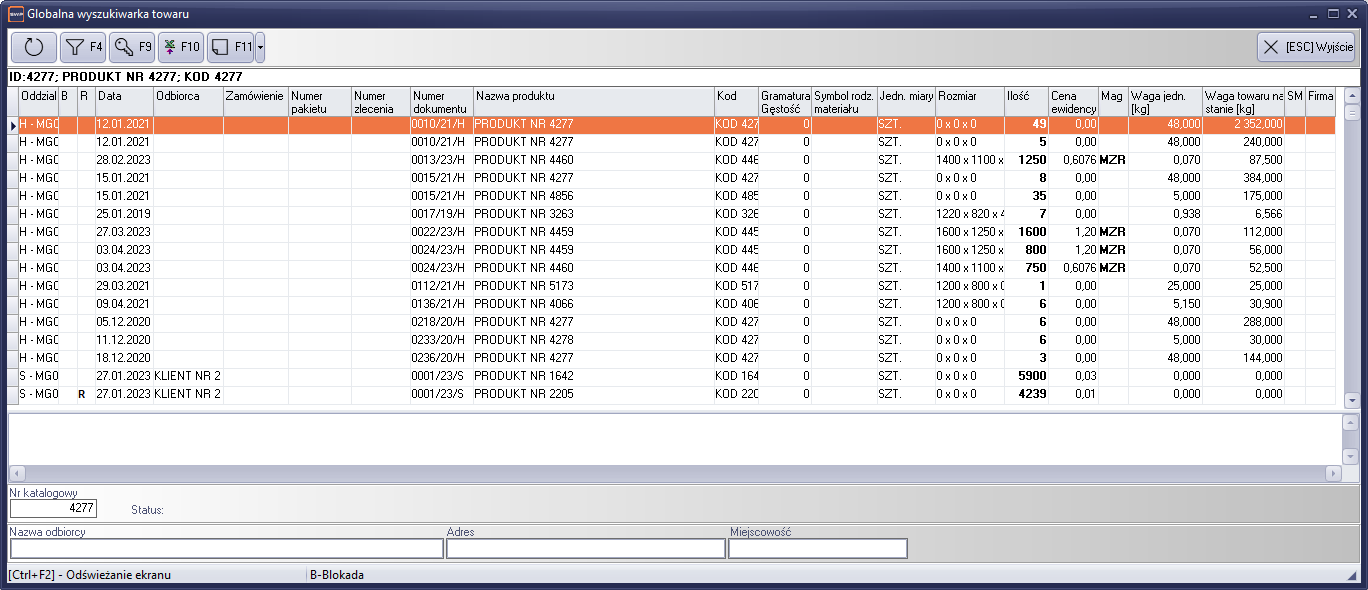Image resolution: width=1368 pixels, height=590 pixels.
Task: Click the Nazwa odbiorcy text field
Action: 226,548
